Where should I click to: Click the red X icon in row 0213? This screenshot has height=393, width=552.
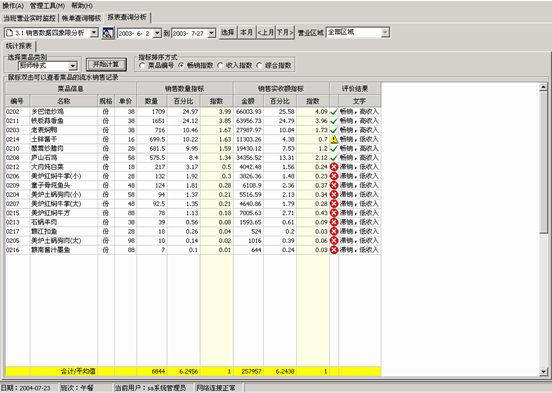click(x=334, y=222)
